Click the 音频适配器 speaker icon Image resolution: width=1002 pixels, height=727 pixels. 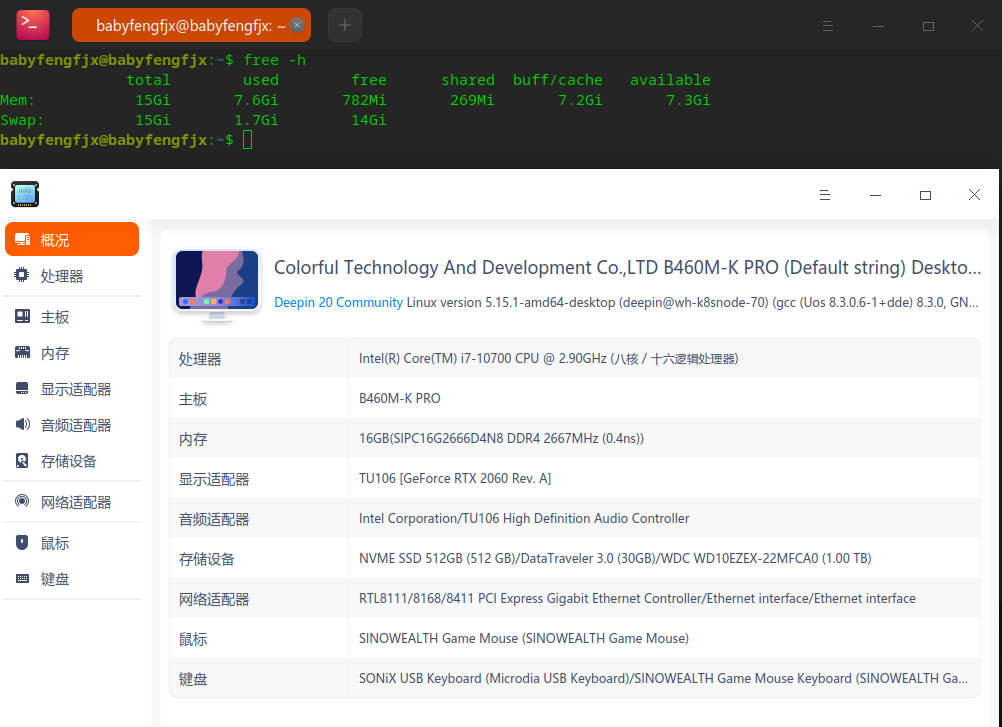coord(22,424)
